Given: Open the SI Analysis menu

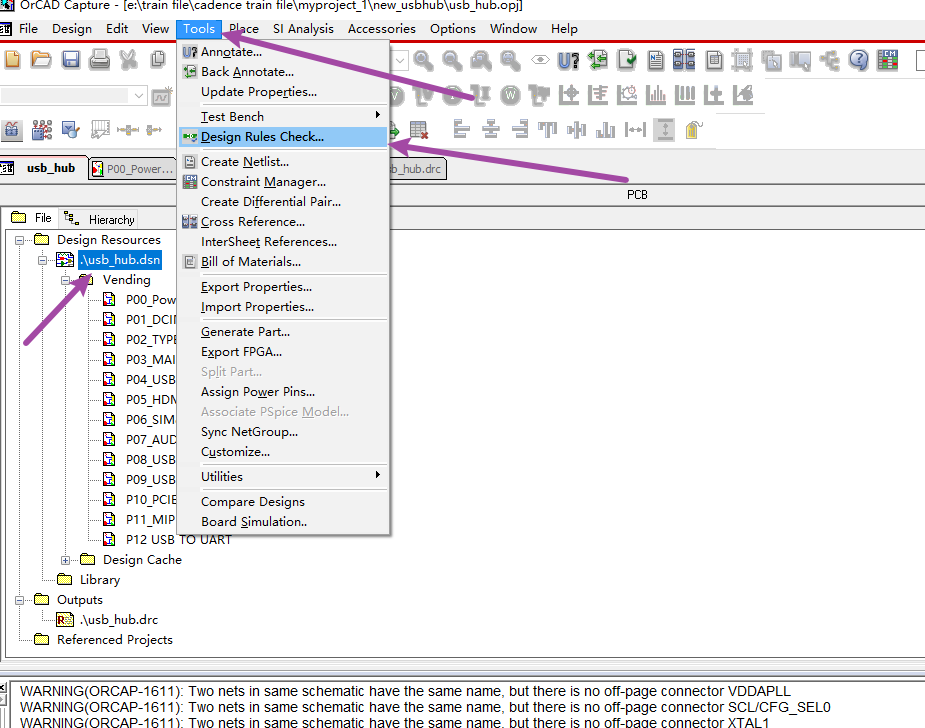Looking at the screenshot, I should pos(303,29).
